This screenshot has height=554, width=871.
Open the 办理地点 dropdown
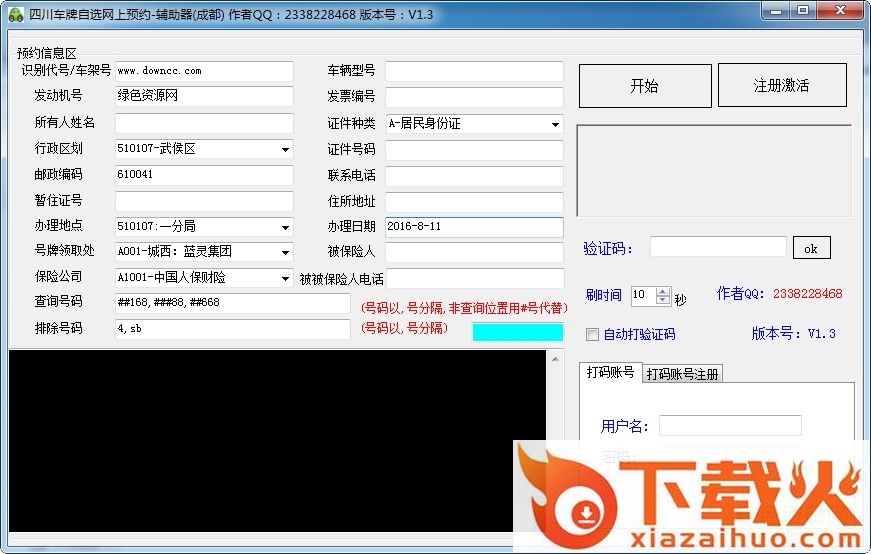[285, 227]
